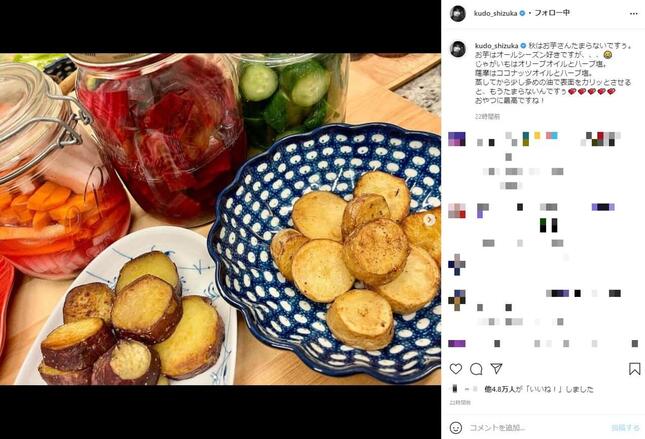Open the emoji picker smiley icon
This screenshot has width=645, height=439.
456,428
